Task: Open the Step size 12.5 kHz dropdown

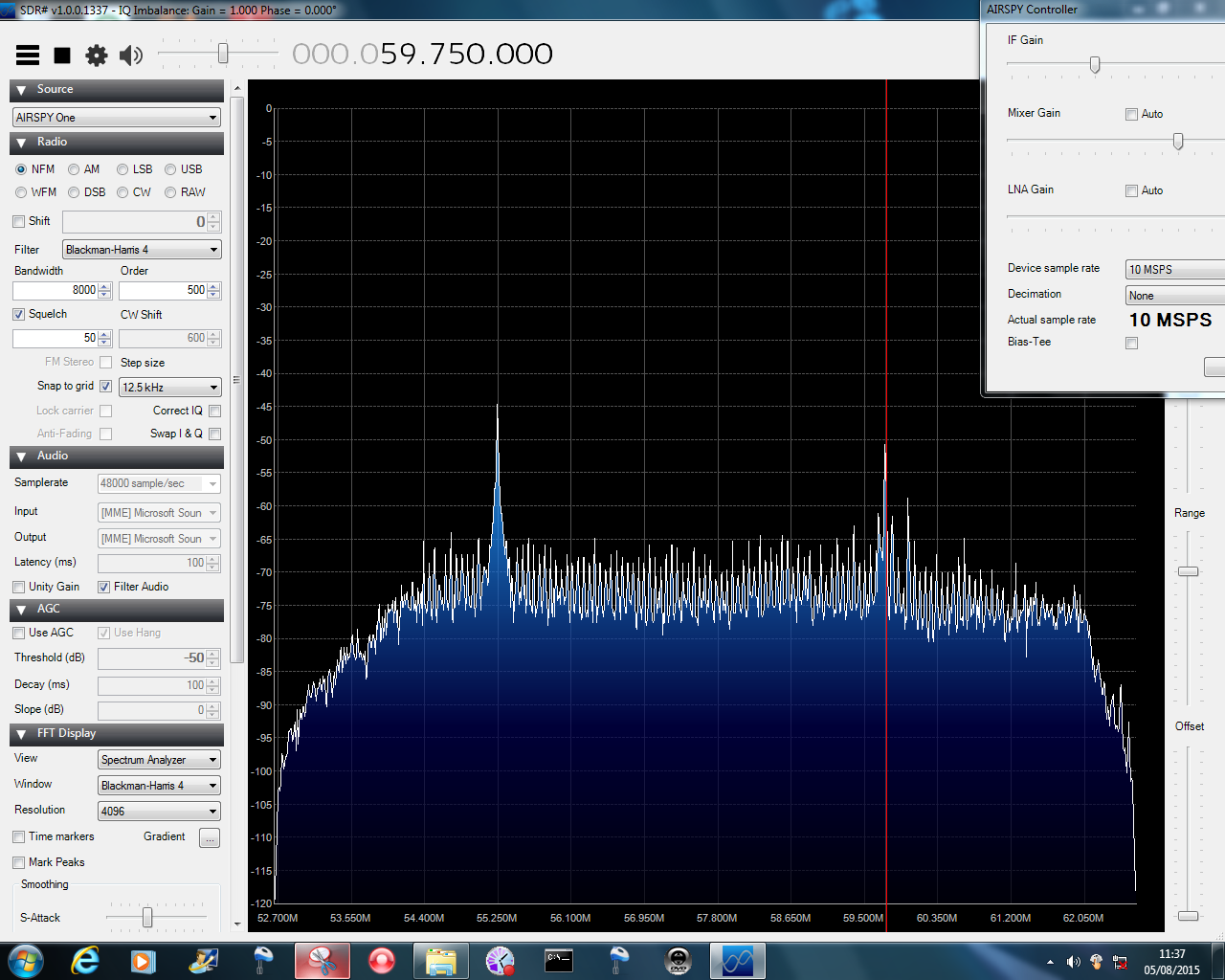Action: [170, 387]
